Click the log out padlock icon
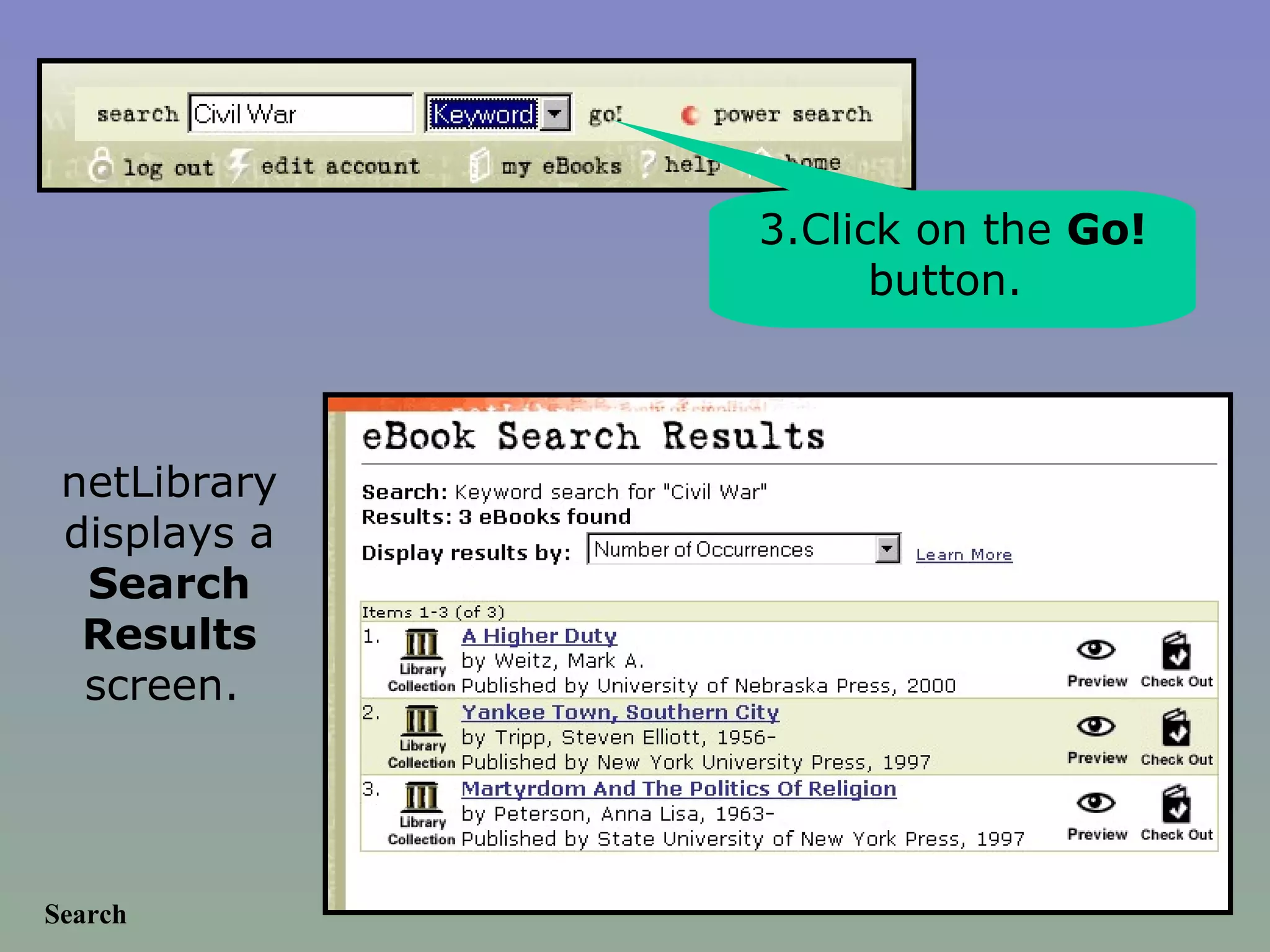This screenshot has height=952, width=1270. [x=101, y=165]
